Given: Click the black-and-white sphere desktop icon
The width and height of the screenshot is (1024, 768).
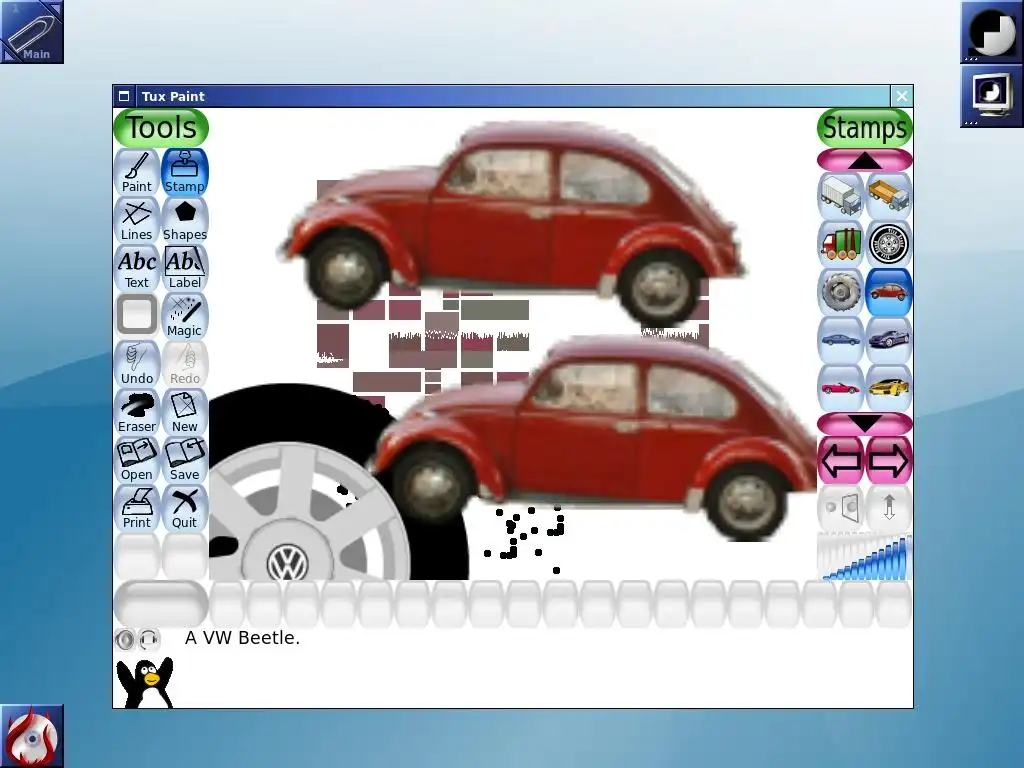Looking at the screenshot, I should pyautogui.click(x=991, y=32).
